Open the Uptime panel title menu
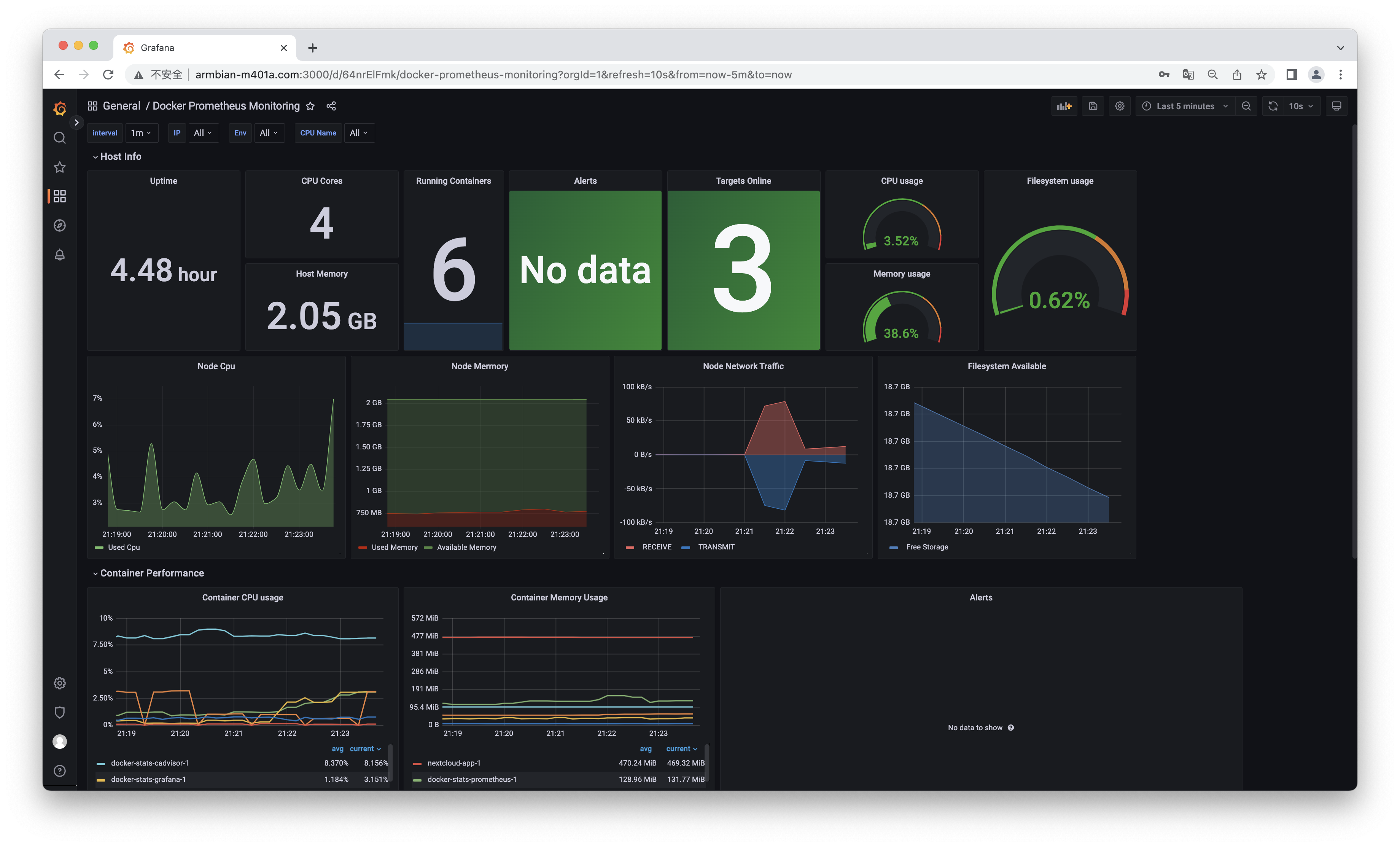Image resolution: width=1400 pixels, height=847 pixels. [x=164, y=181]
